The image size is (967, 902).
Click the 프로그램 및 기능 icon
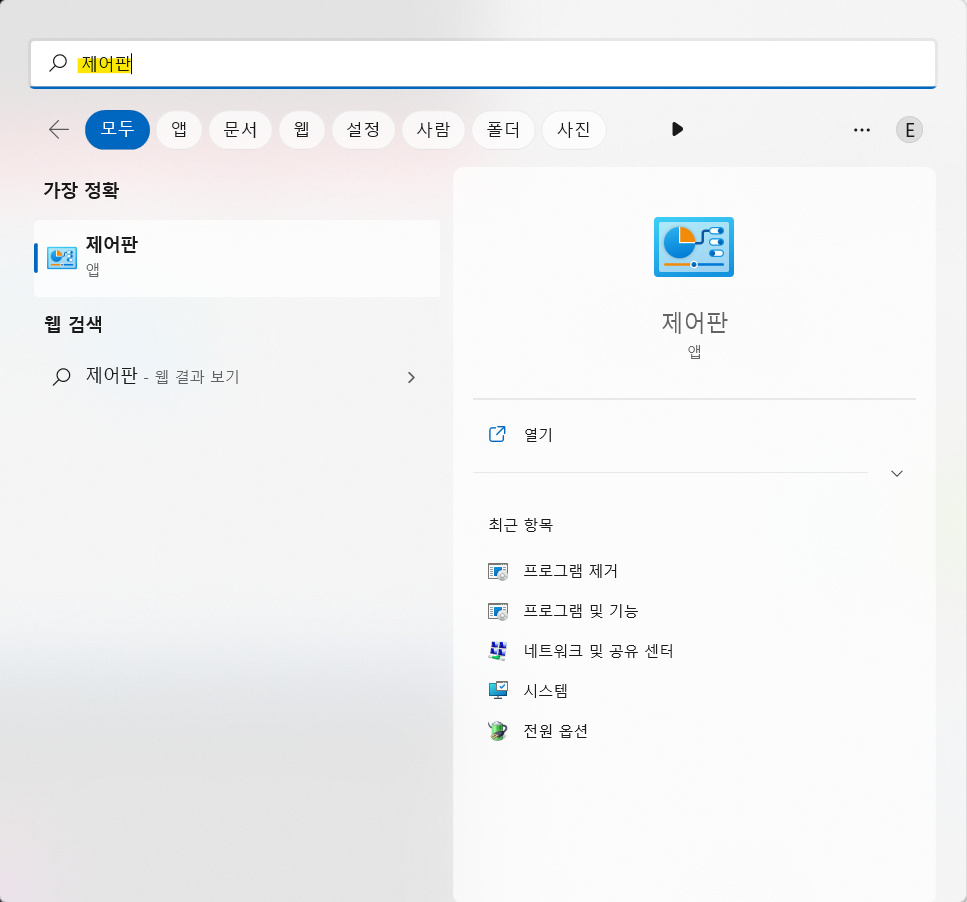(x=498, y=612)
